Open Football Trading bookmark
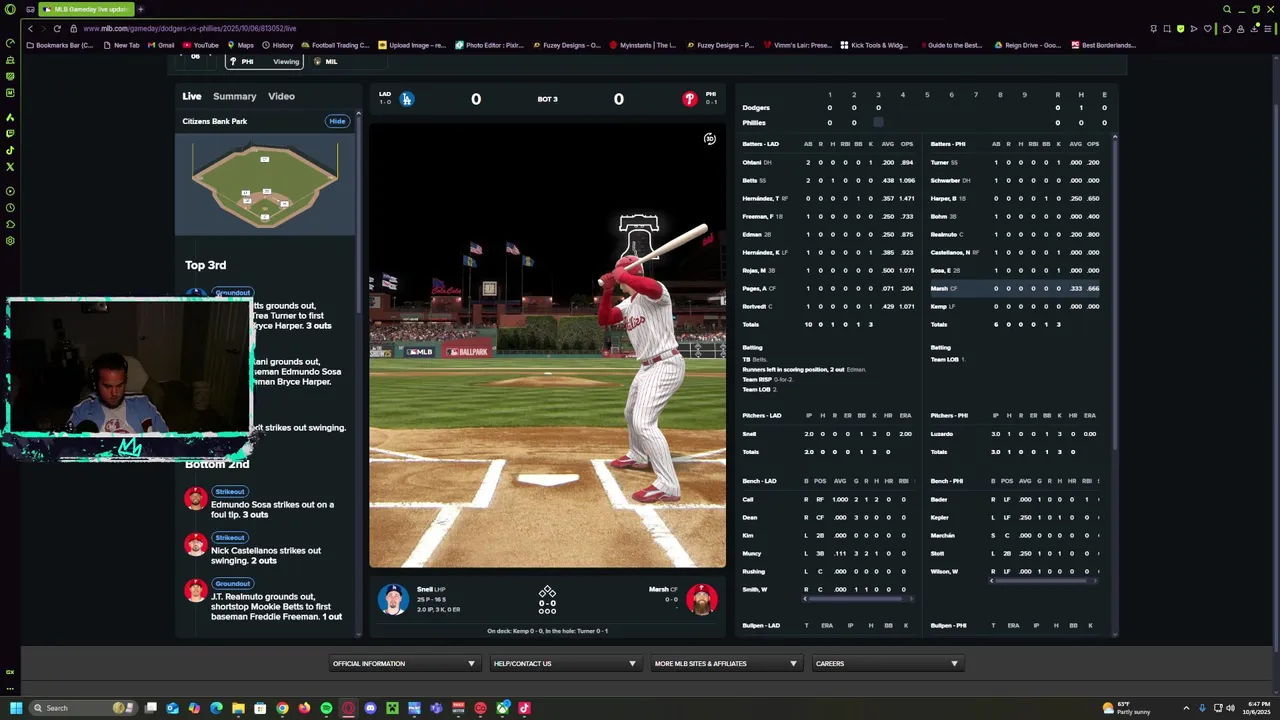This screenshot has width=1280, height=720. [335, 45]
